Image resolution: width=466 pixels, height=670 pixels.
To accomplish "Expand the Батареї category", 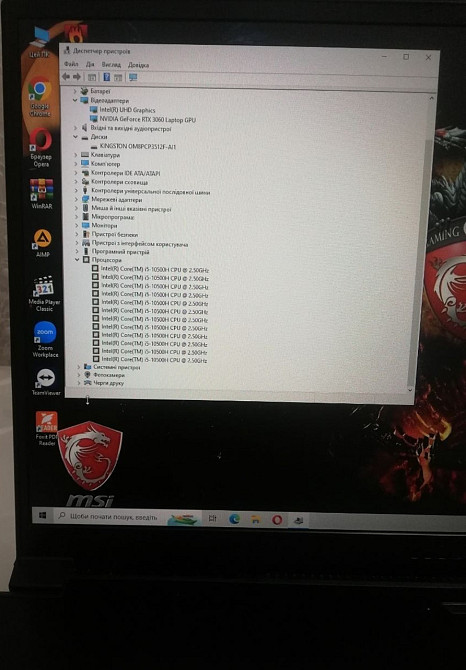I will pos(74,91).
